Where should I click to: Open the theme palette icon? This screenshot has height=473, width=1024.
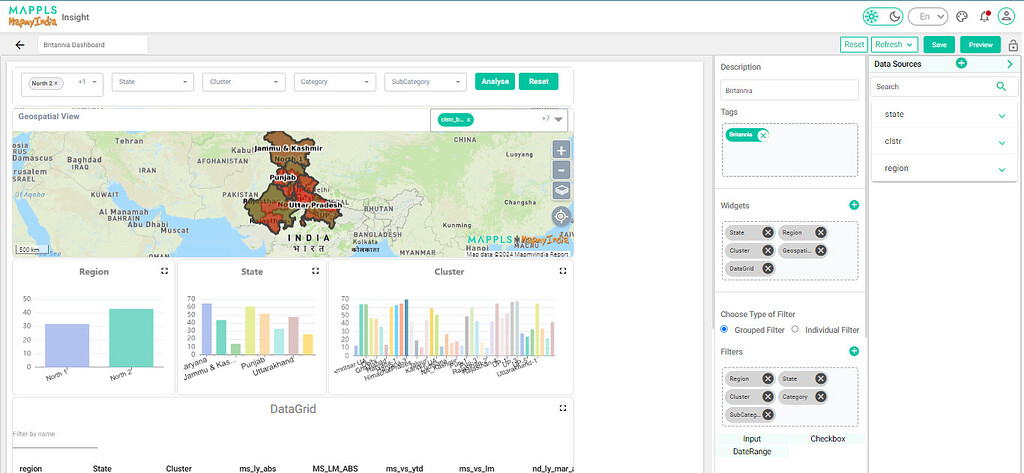click(x=962, y=16)
